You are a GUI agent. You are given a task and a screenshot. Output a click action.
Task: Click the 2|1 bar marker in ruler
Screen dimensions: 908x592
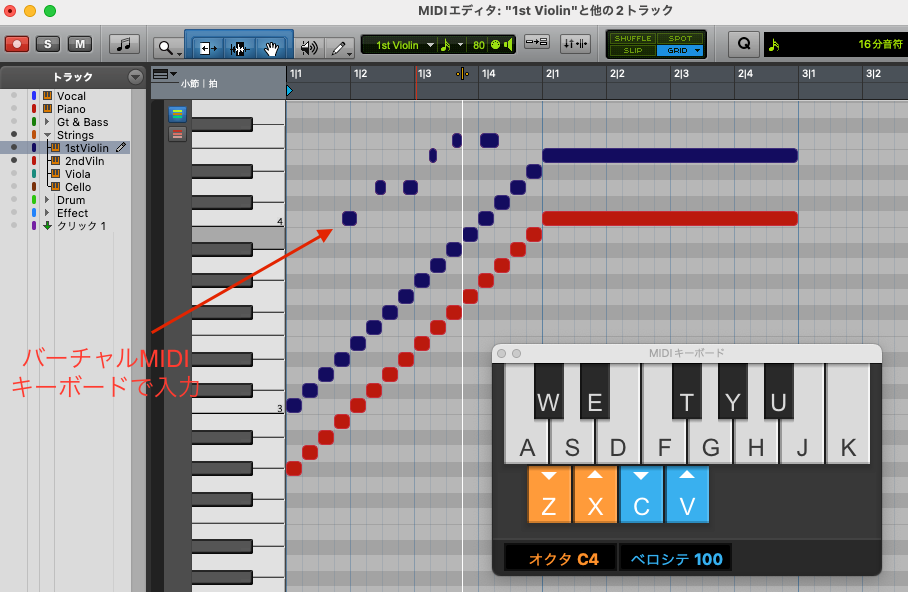click(x=552, y=74)
